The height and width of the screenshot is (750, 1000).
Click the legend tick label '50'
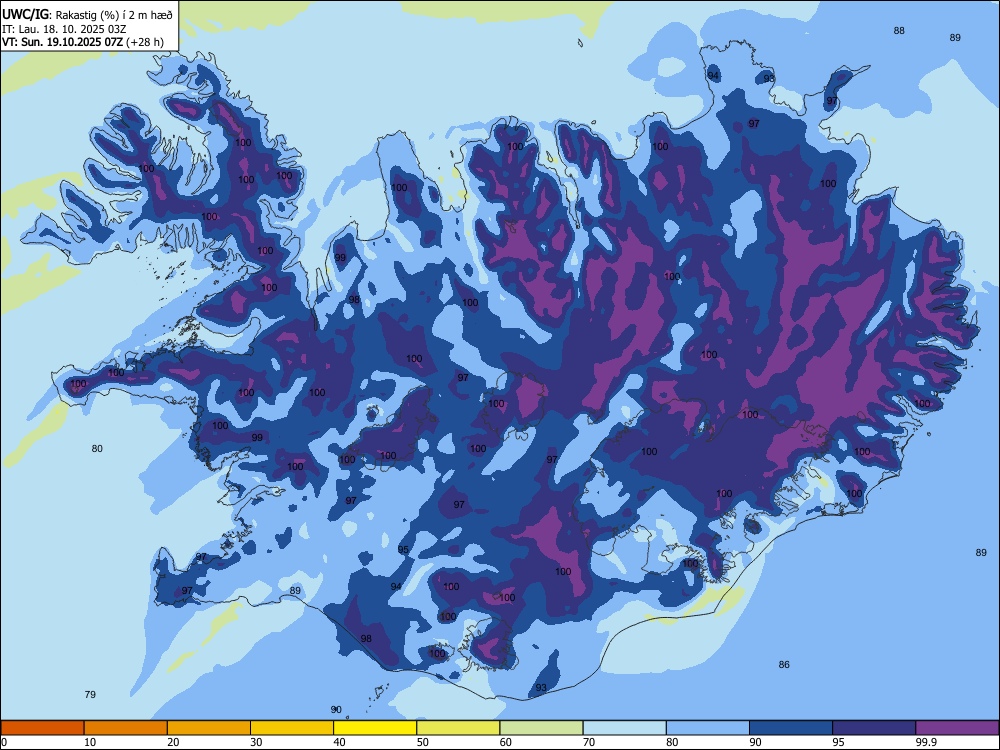coord(423,742)
